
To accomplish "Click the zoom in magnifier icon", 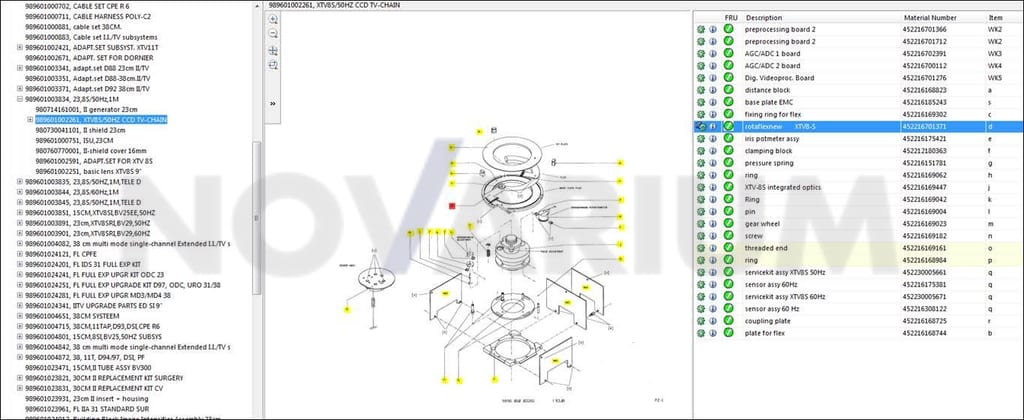I will (273, 20).
